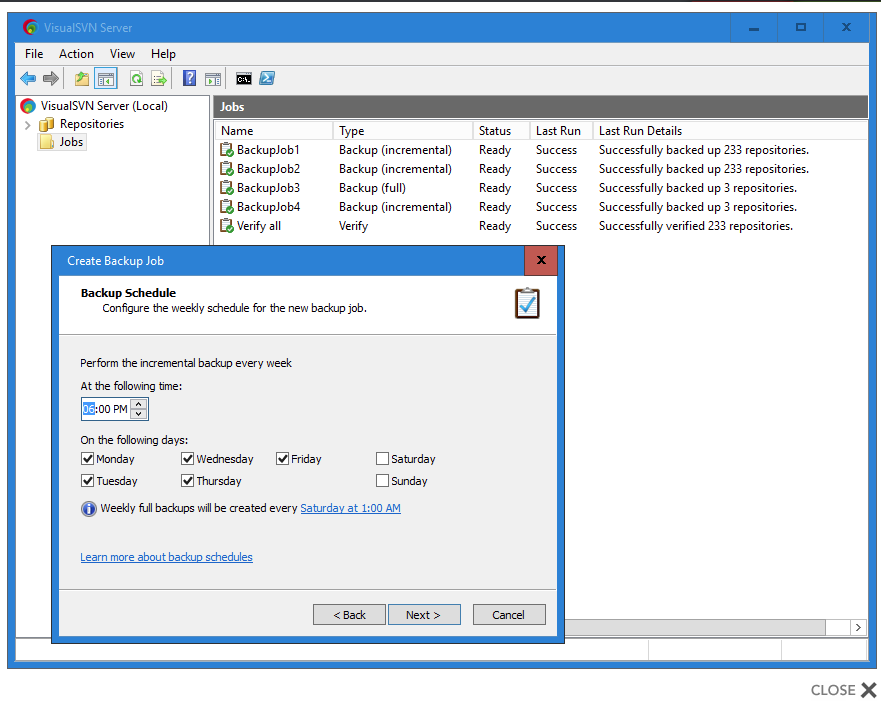The image size is (881, 709).
Task: Click the BackupJob2 job icon
Action: [x=226, y=169]
